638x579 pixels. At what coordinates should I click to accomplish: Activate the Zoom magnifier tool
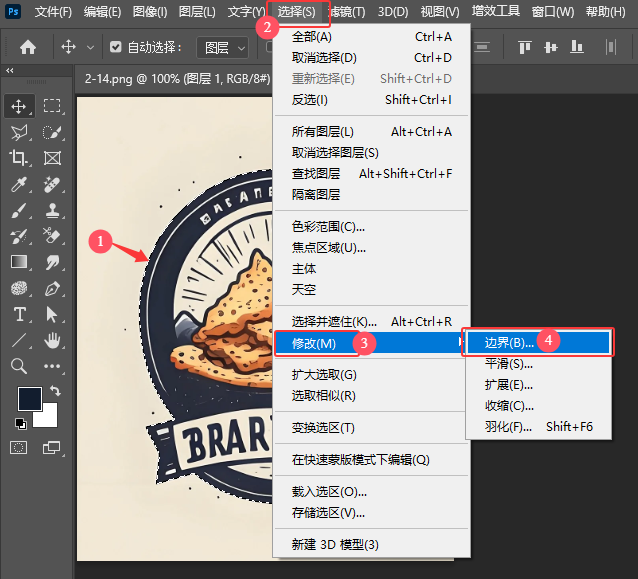pyautogui.click(x=19, y=366)
